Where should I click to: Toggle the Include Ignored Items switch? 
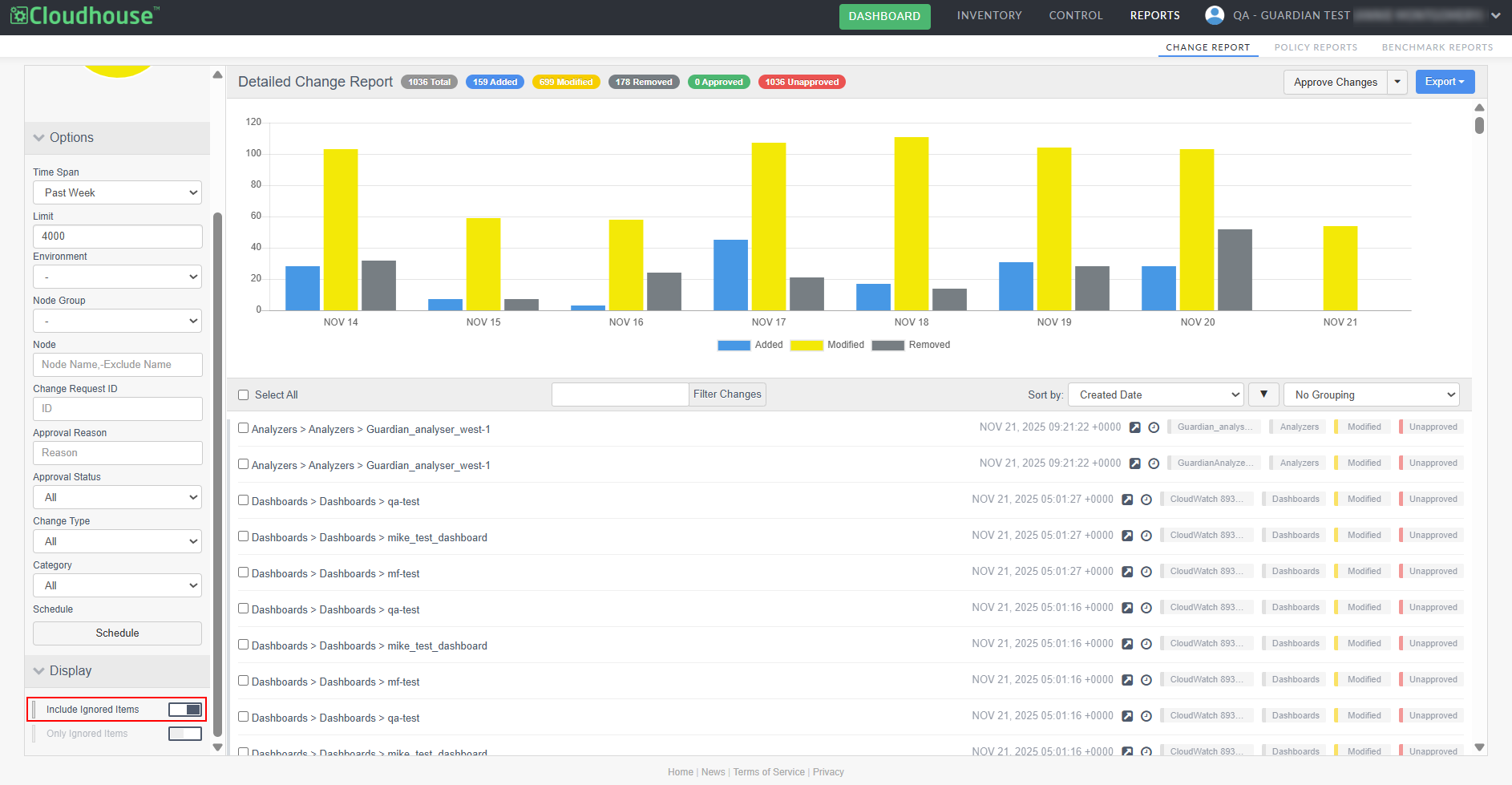click(184, 710)
